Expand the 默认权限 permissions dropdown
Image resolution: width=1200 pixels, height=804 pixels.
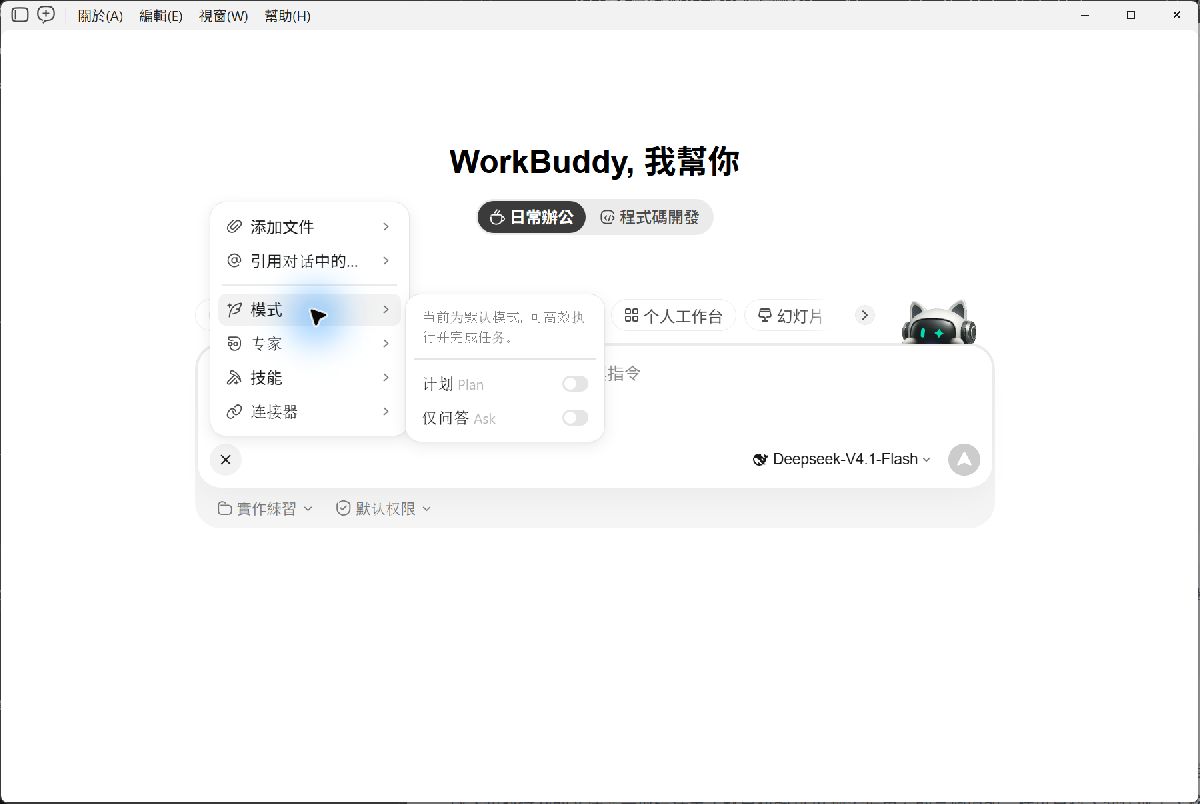383,508
